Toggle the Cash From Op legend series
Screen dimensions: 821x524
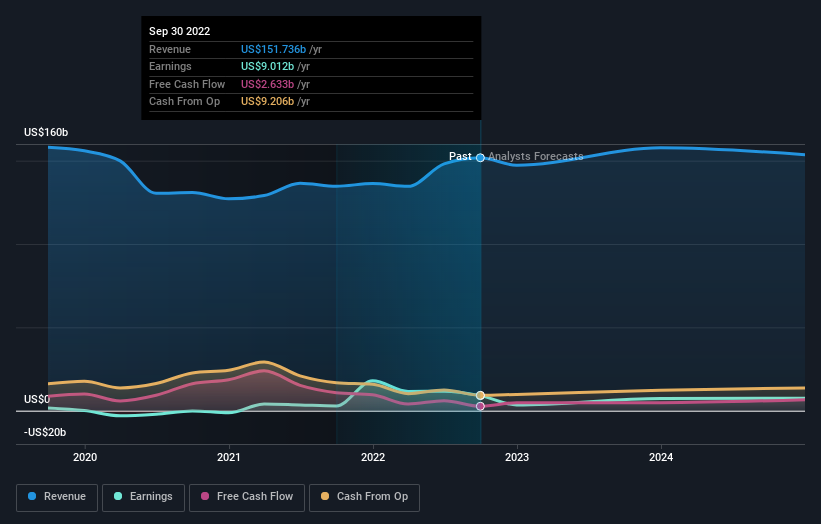[364, 497]
